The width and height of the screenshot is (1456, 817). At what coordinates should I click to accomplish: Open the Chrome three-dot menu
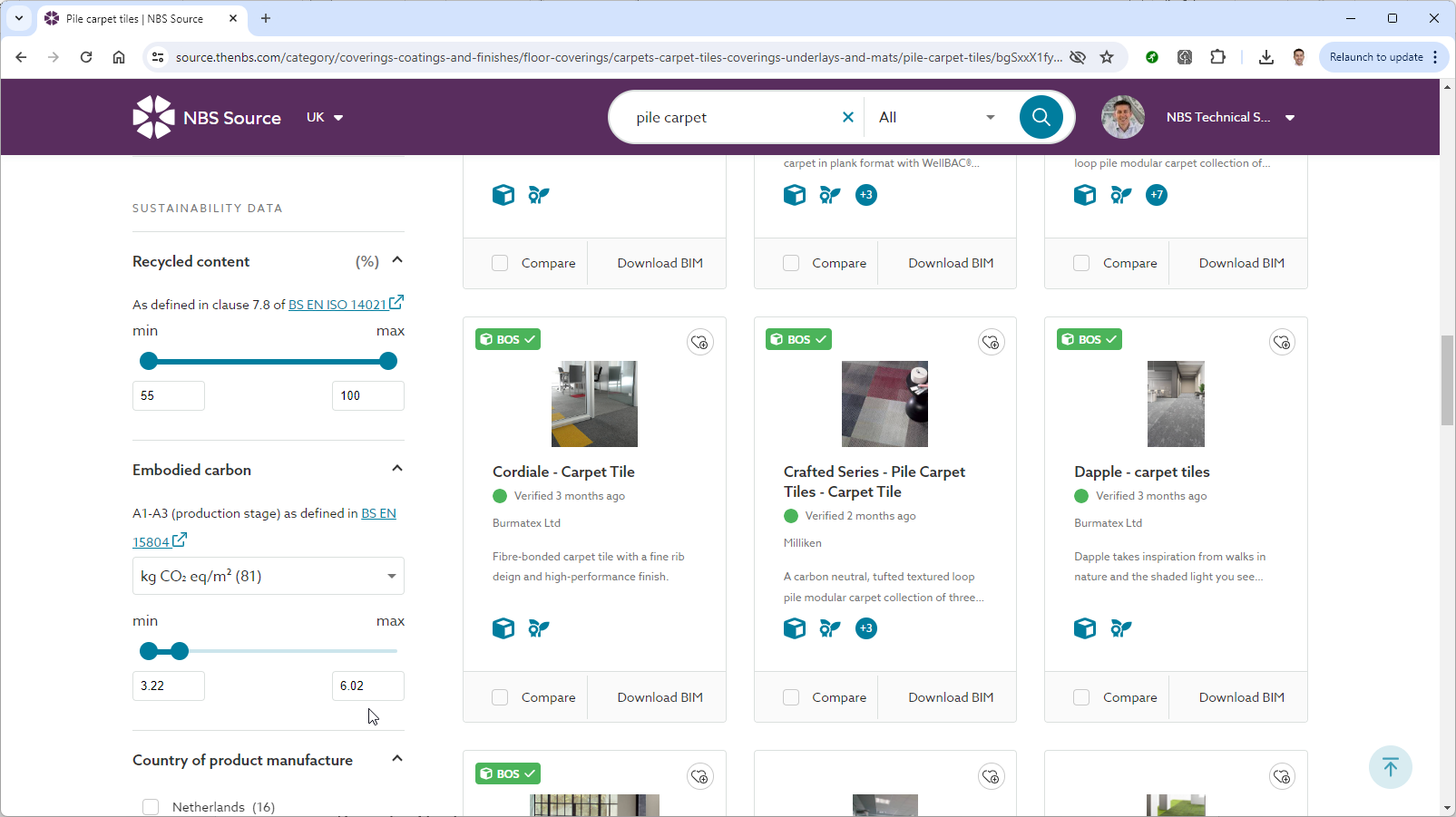coord(1435,57)
